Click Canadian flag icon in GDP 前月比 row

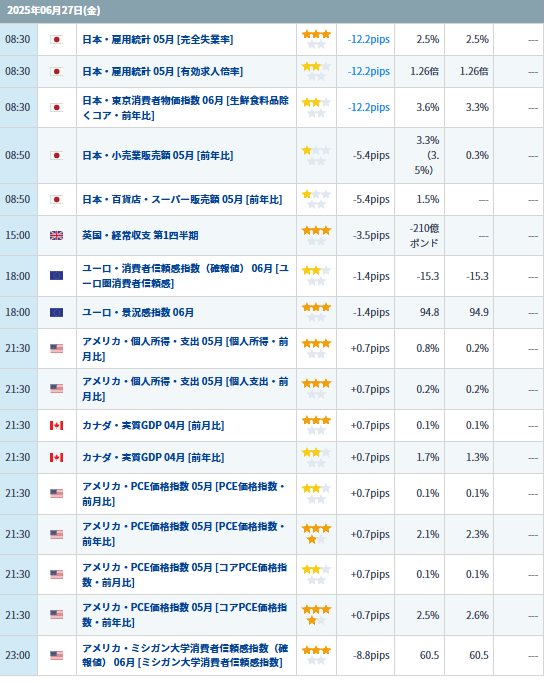pos(57,426)
